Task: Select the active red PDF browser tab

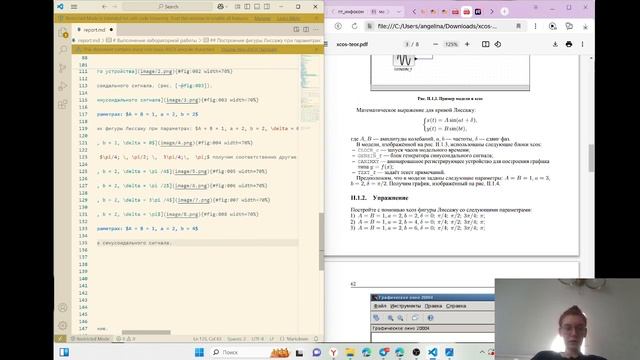Action: 467,11
